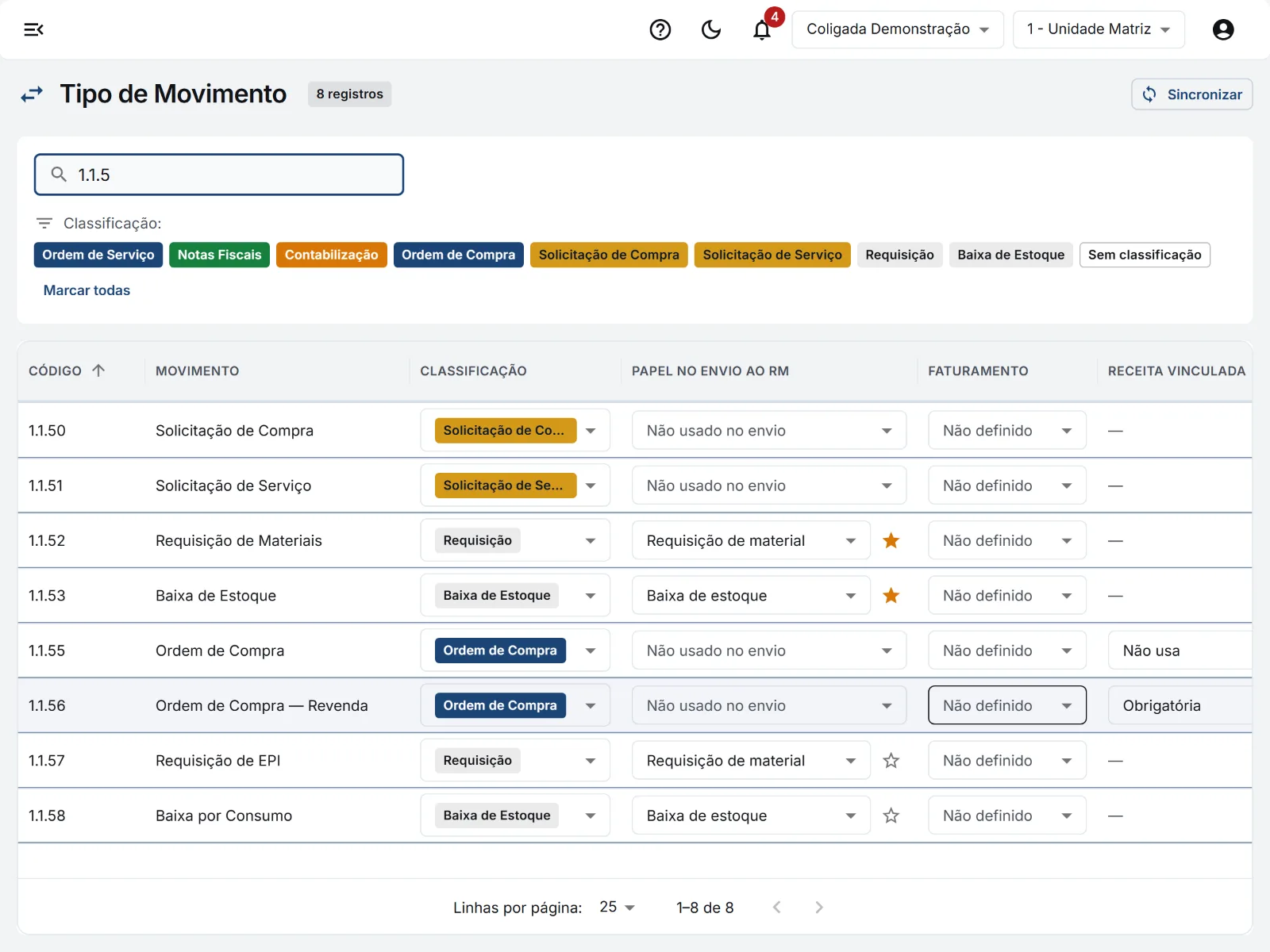
Task: Open Faturamento dropdown for row 1.1.50
Action: pyautogui.click(x=1007, y=430)
